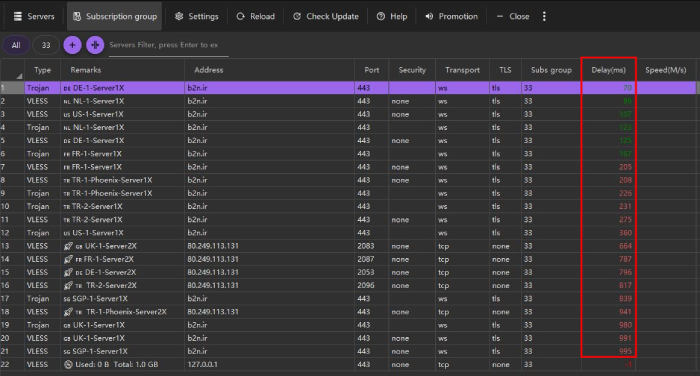Select the 33 subscription group tab

click(x=46, y=45)
